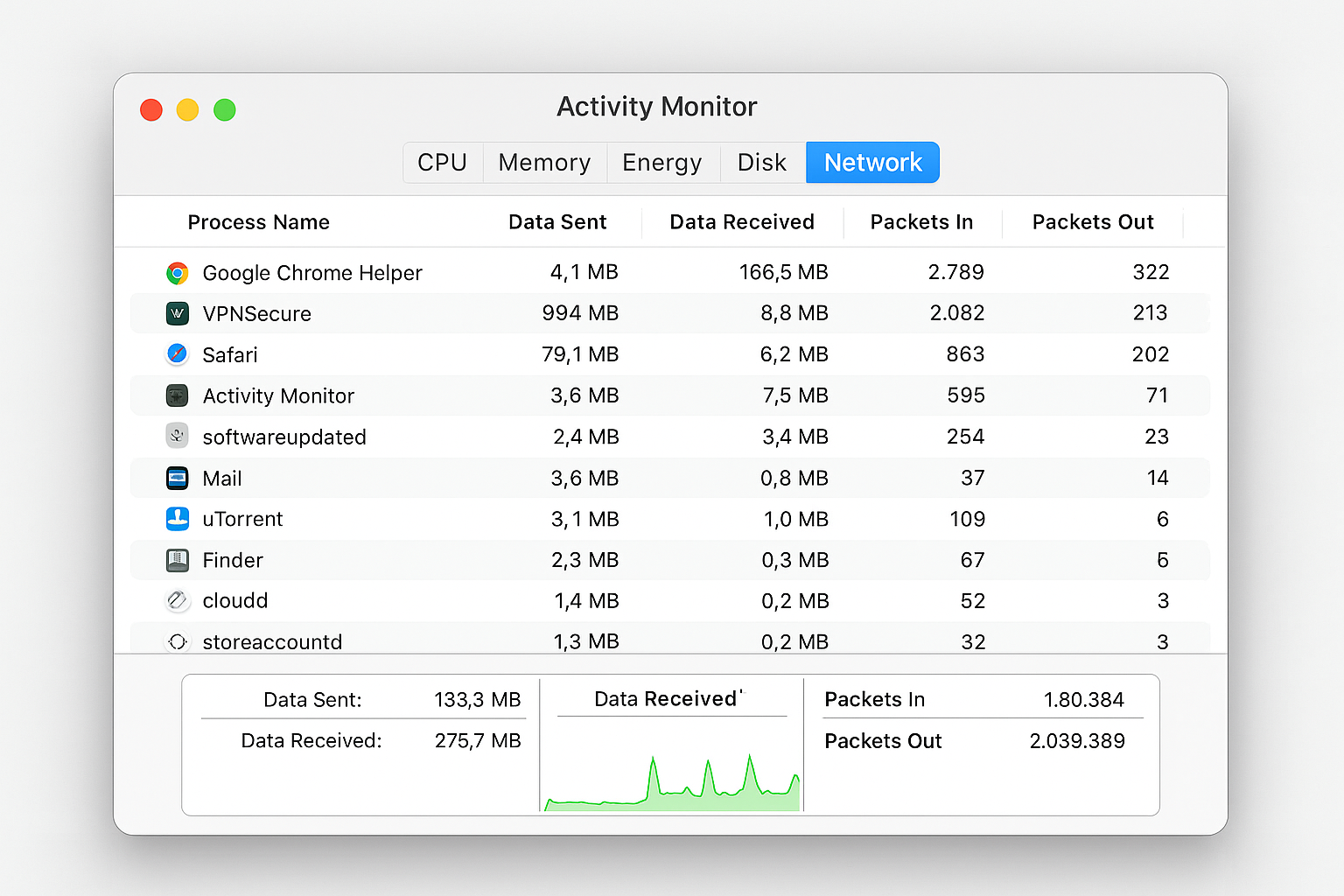
Task: Sort by Process Name column header
Action: [259, 222]
